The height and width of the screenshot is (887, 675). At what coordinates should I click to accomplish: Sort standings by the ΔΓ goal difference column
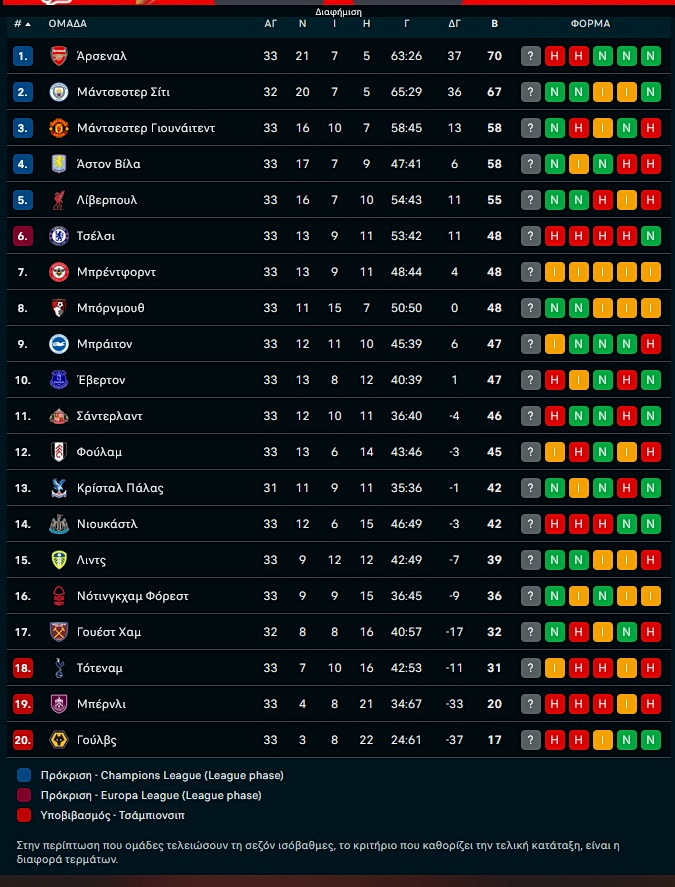point(454,22)
